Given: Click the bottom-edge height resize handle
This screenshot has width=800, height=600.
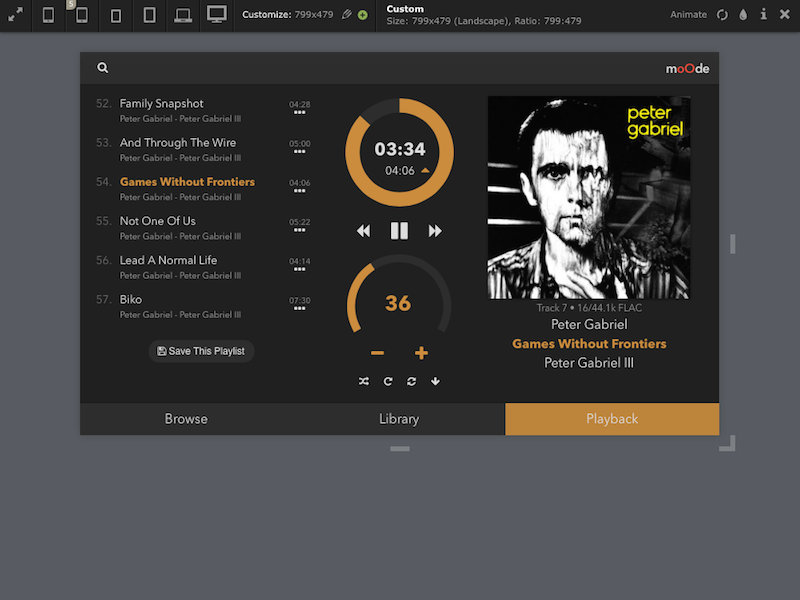Looking at the screenshot, I should (400, 448).
